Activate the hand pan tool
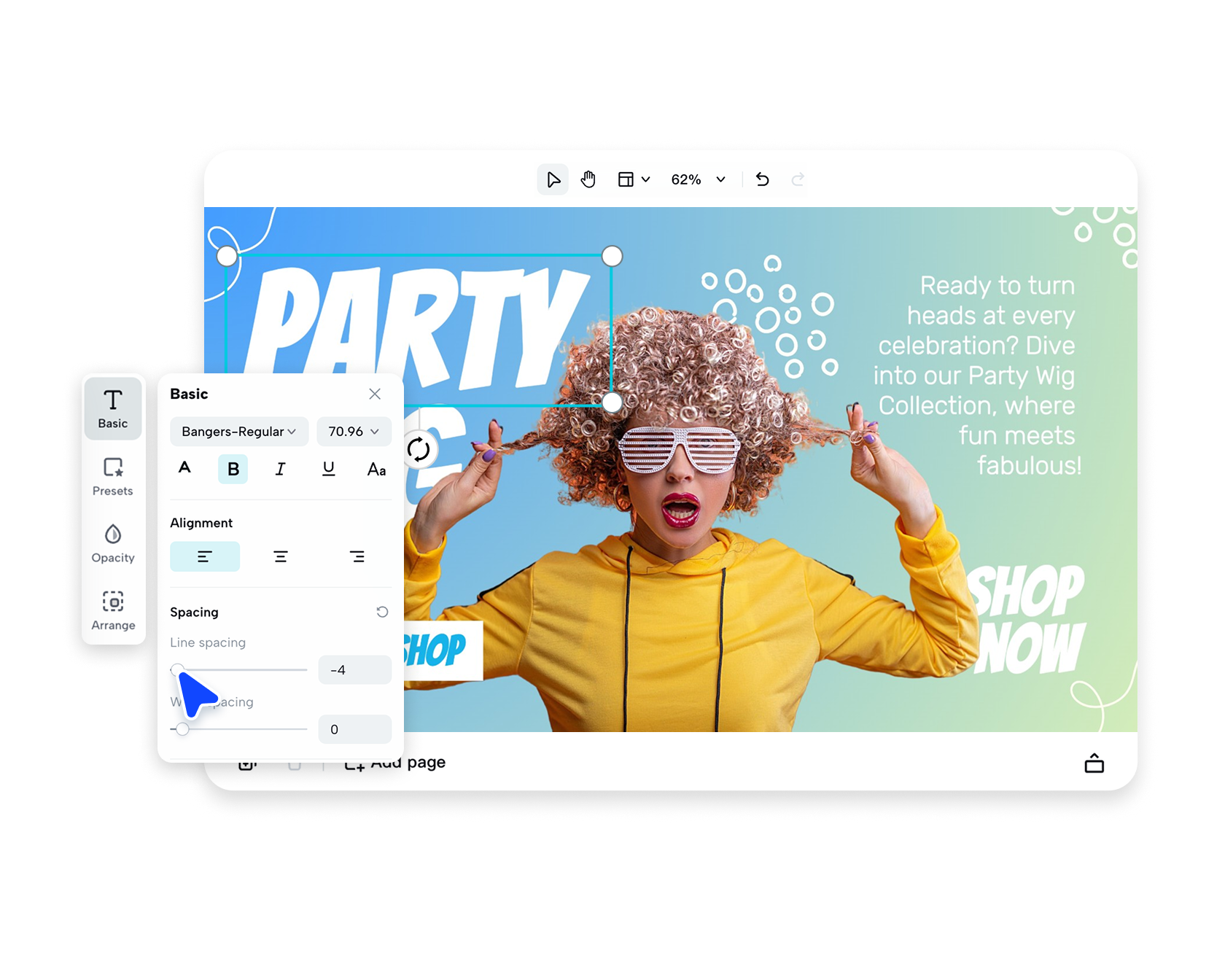The image size is (1225, 980). (x=588, y=179)
